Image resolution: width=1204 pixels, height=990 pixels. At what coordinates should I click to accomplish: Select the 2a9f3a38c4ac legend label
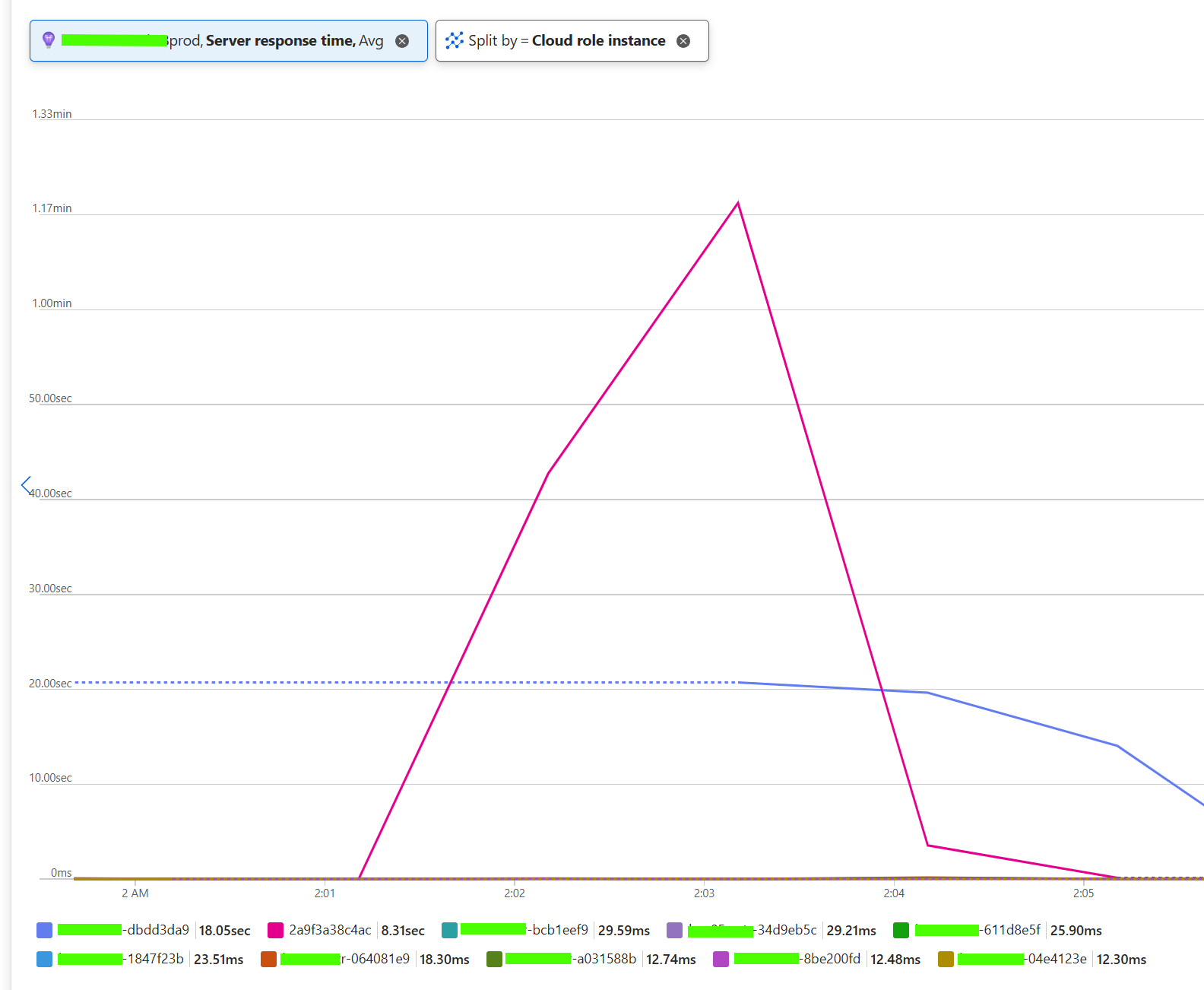click(x=330, y=930)
